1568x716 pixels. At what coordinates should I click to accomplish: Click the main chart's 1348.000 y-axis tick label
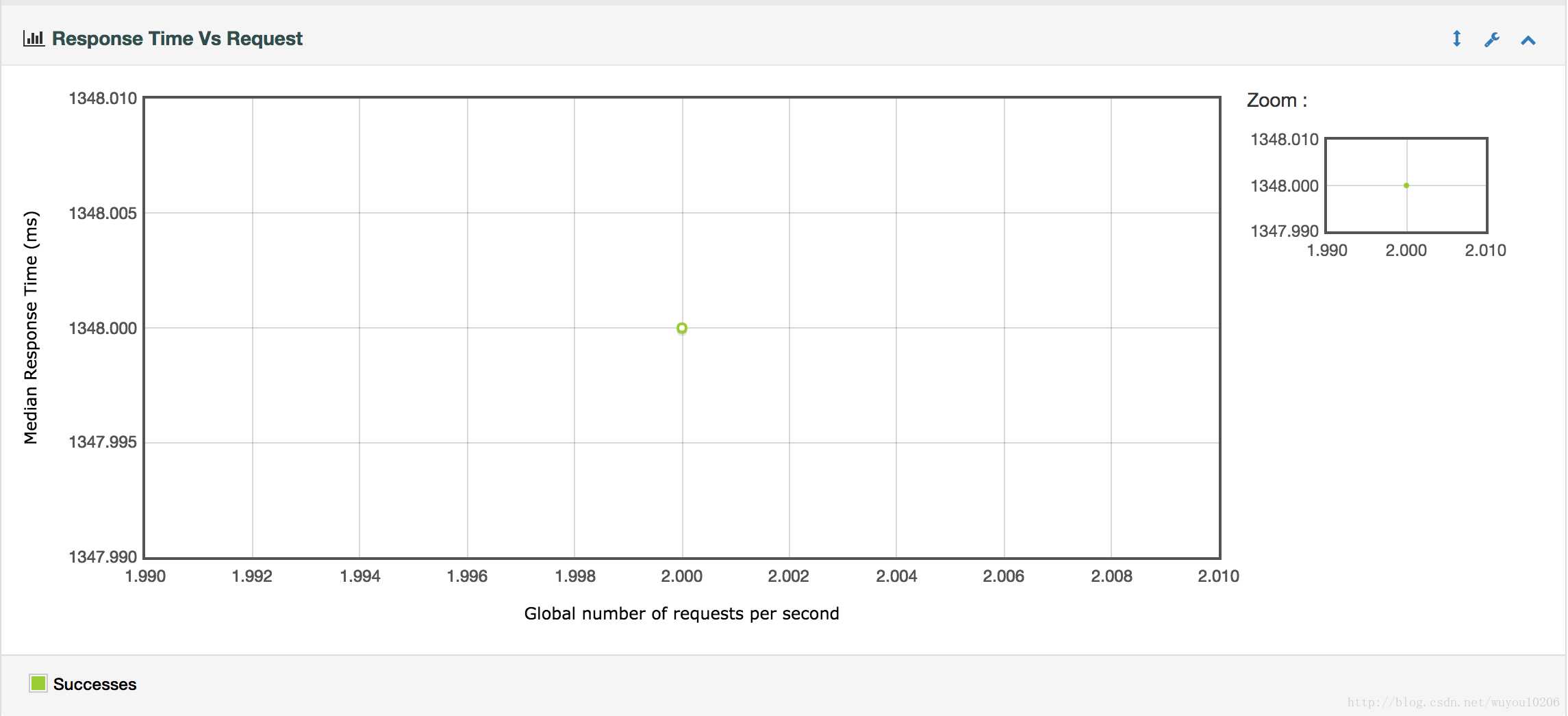click(x=103, y=329)
